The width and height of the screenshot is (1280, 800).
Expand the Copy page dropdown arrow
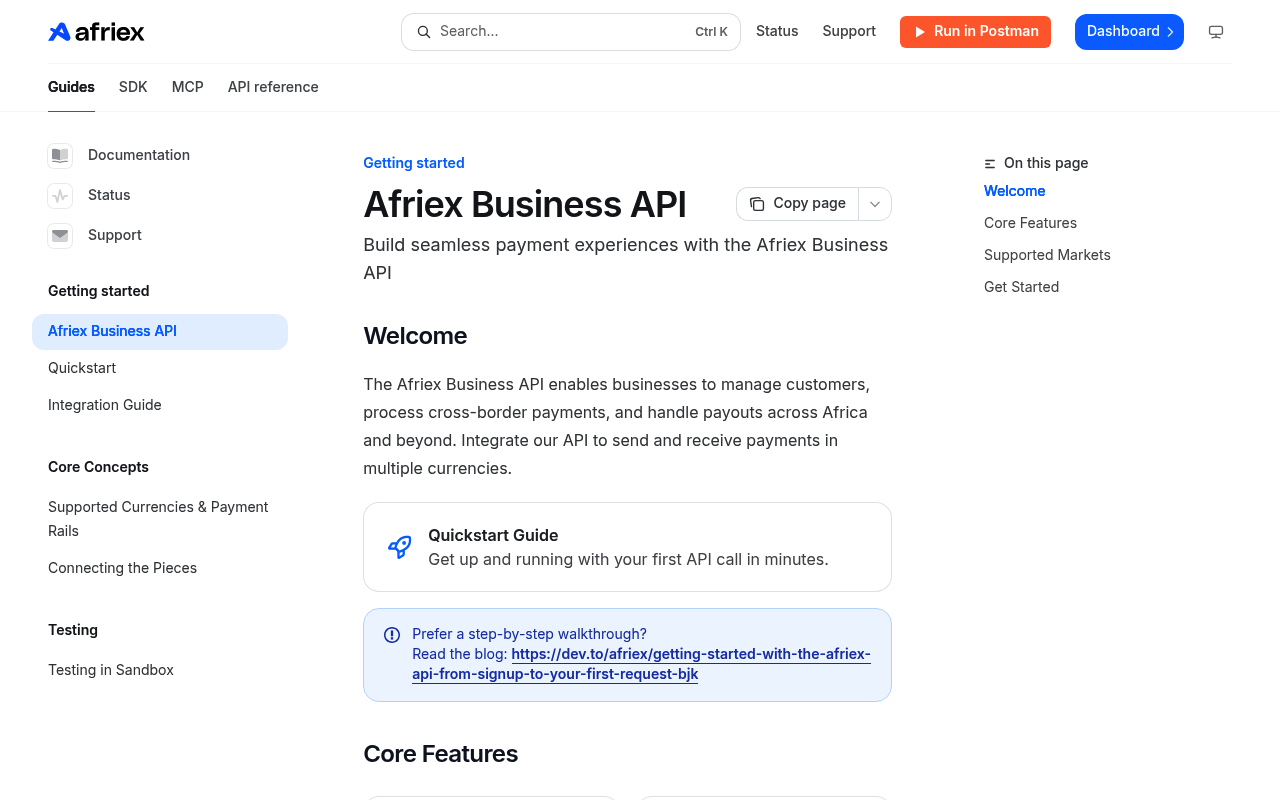[x=875, y=204]
